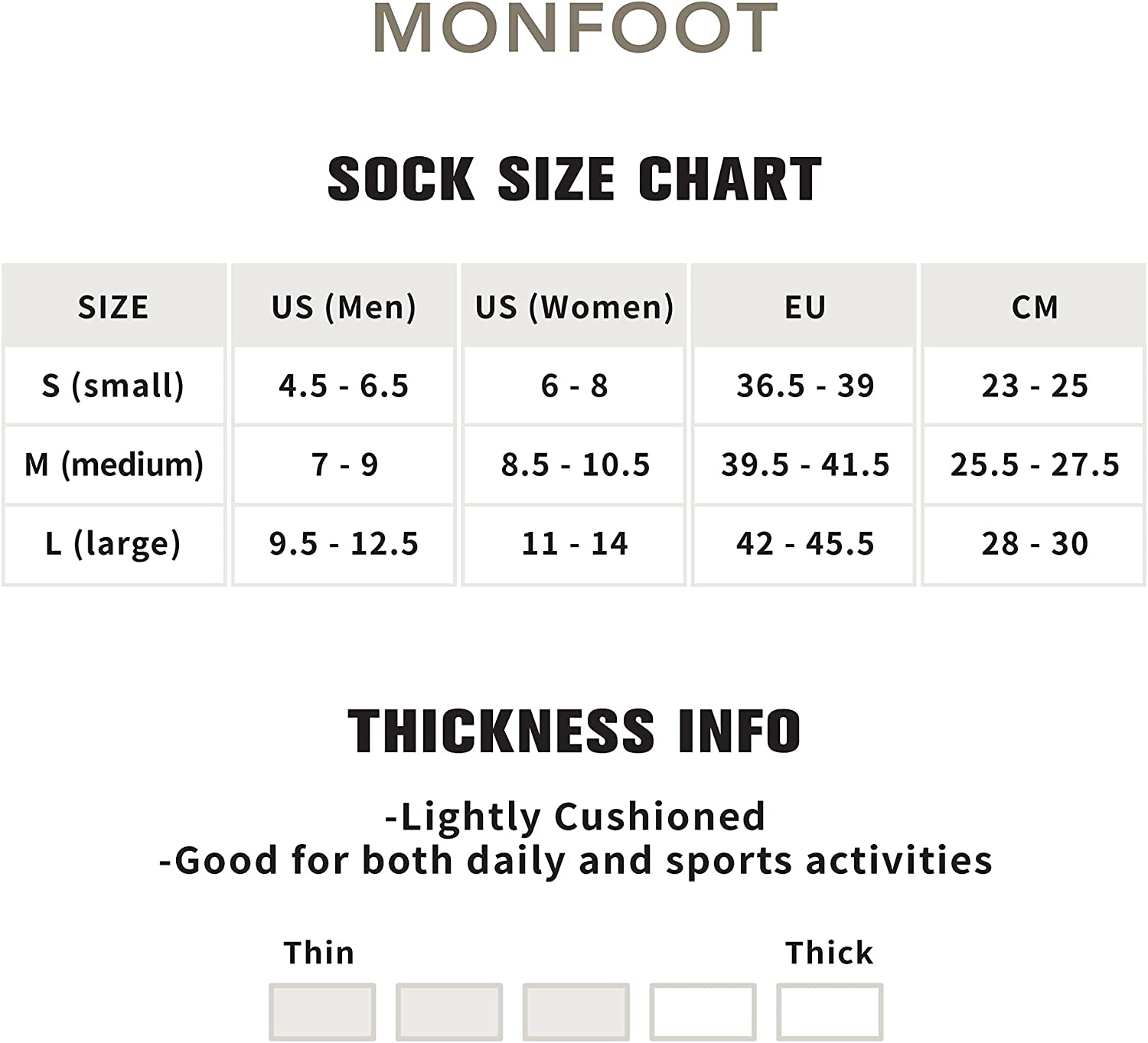Click the 4.5 - 6.5 men's size cell
This screenshot has width=1148, height=1043.
click(344, 386)
